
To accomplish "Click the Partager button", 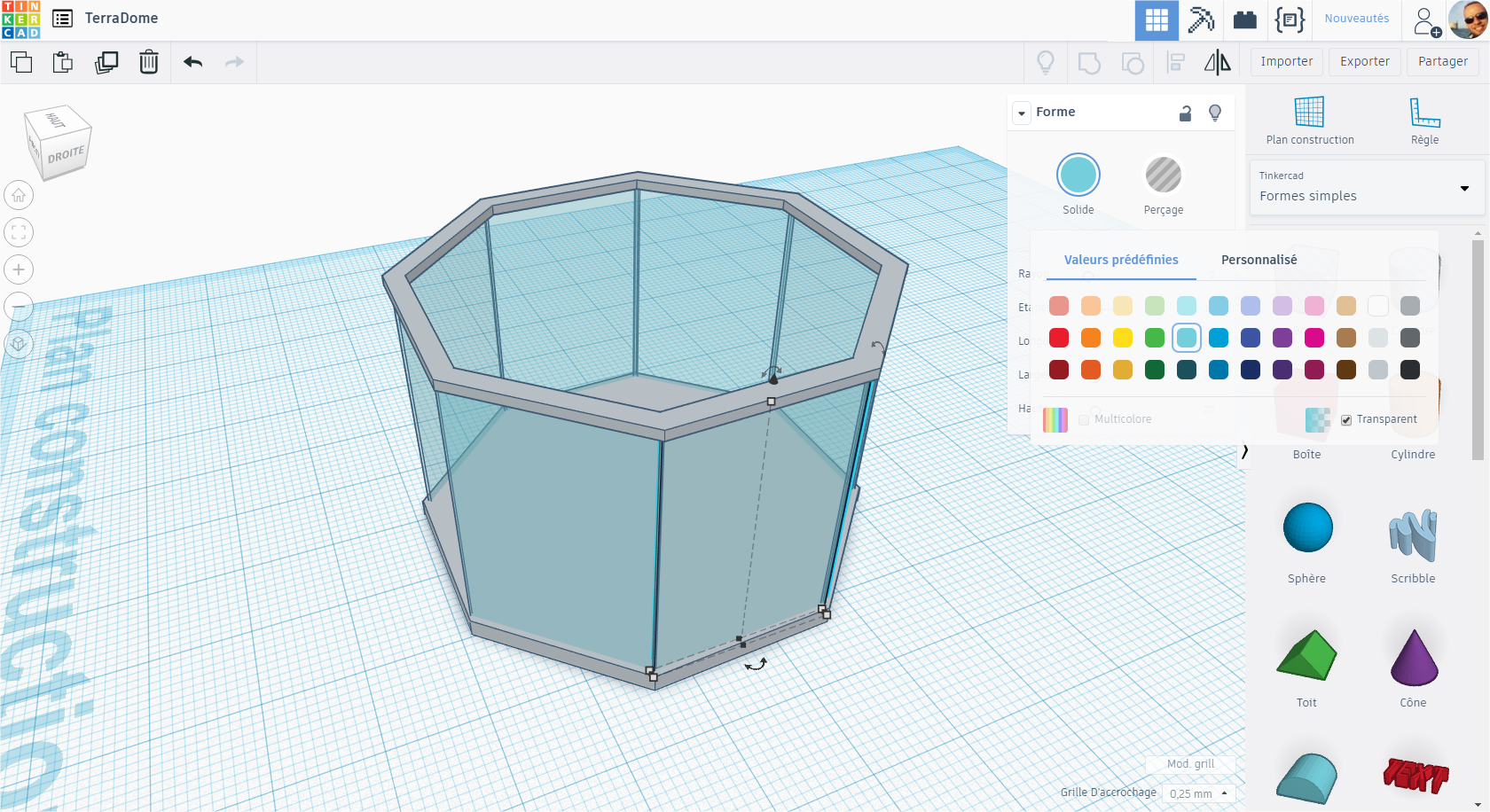I will (1443, 62).
